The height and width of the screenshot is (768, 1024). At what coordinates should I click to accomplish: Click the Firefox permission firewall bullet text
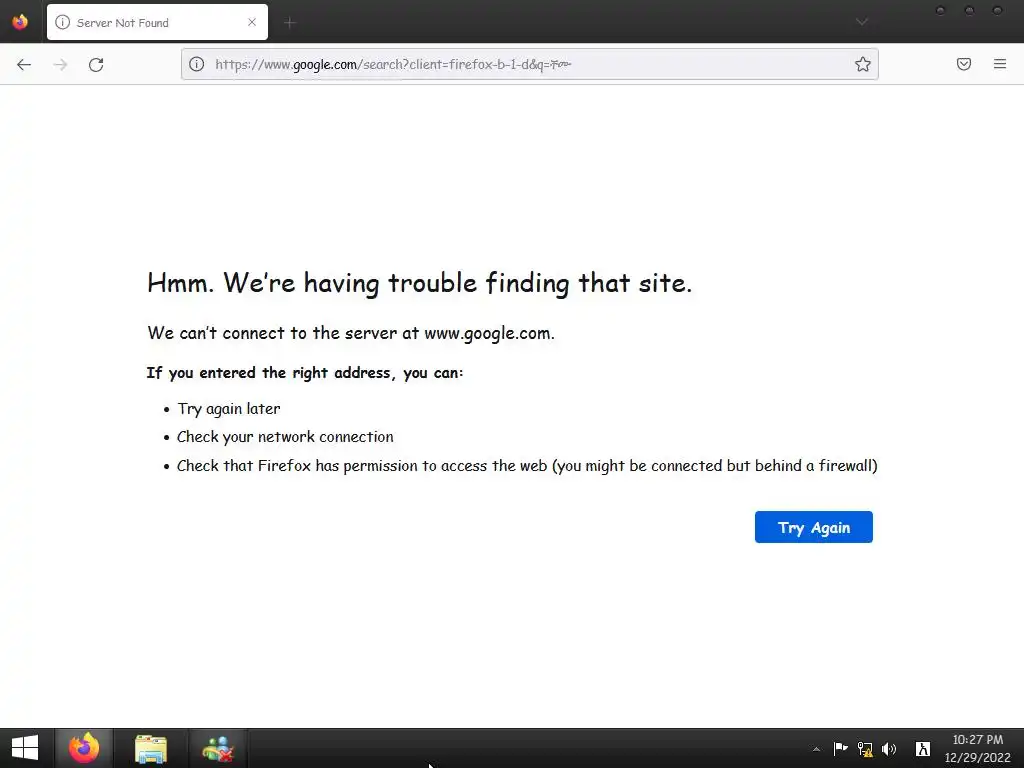(x=527, y=466)
